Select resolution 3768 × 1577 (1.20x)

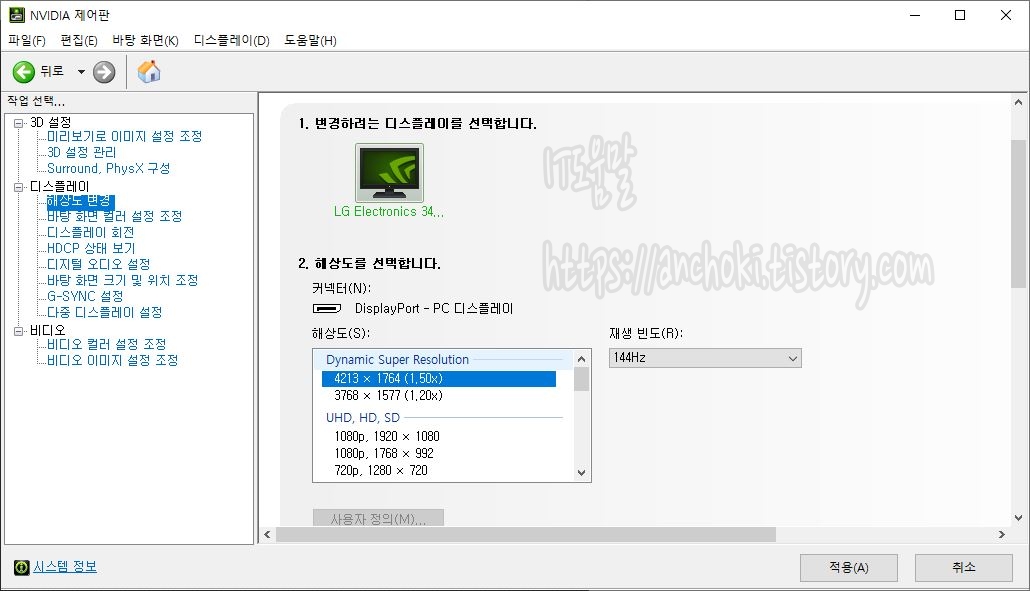click(388, 395)
